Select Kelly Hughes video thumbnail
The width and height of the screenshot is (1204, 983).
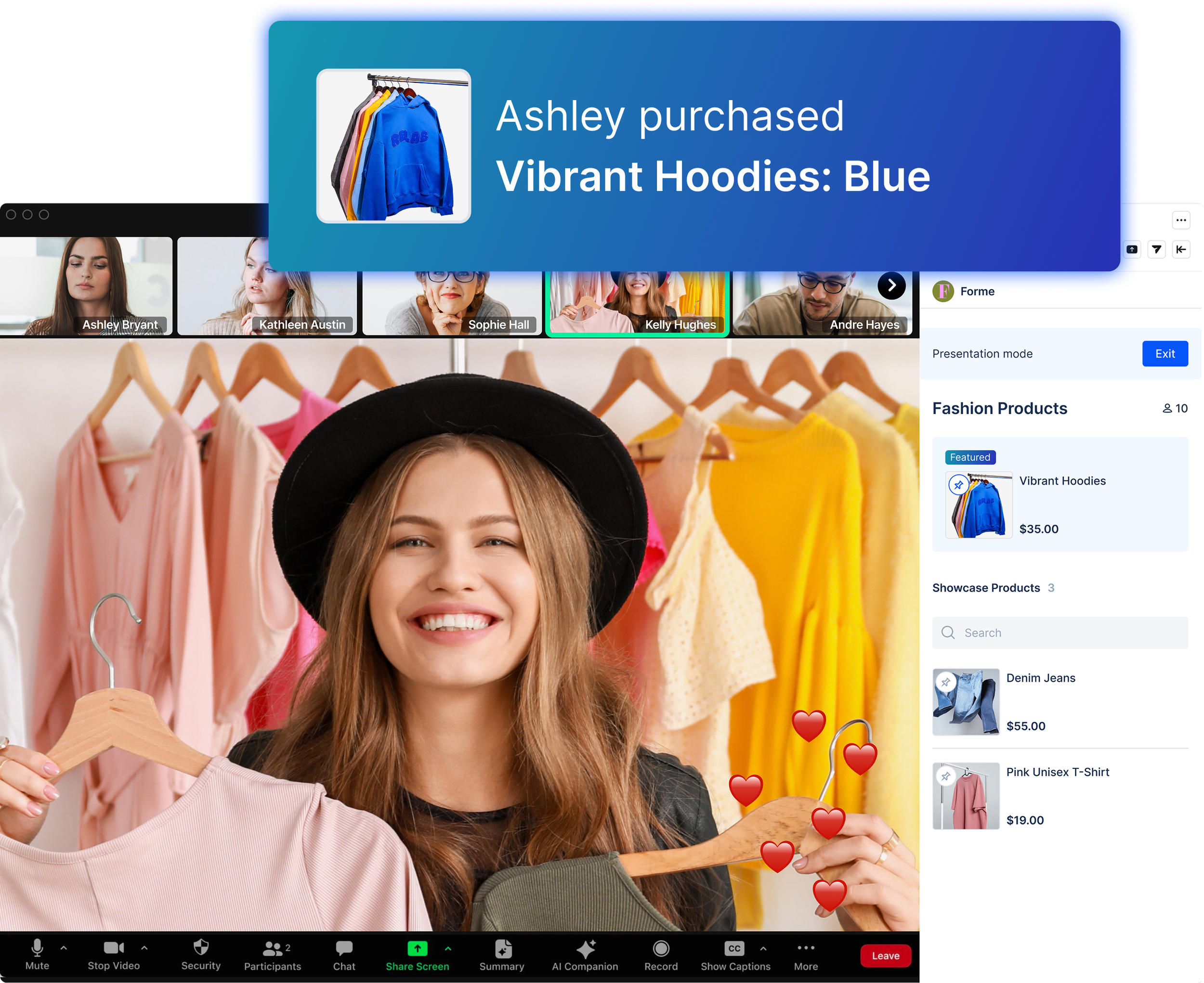pos(638,304)
